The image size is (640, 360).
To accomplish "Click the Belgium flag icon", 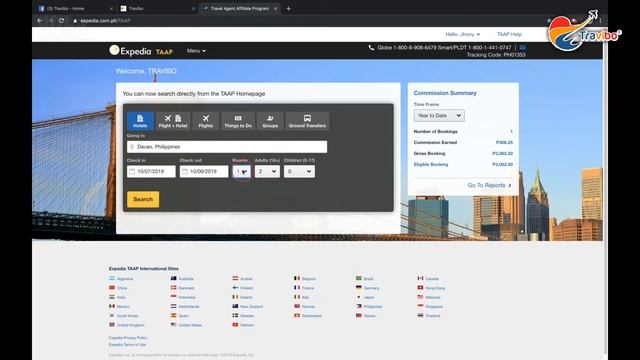I will [x=297, y=278].
